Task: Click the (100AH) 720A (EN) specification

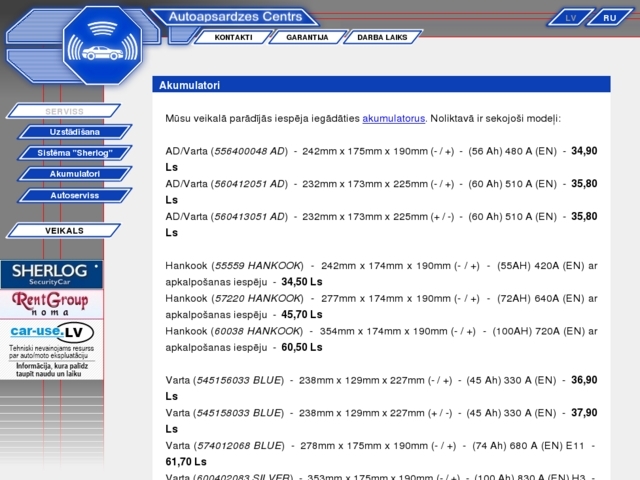Action: pos(538,331)
